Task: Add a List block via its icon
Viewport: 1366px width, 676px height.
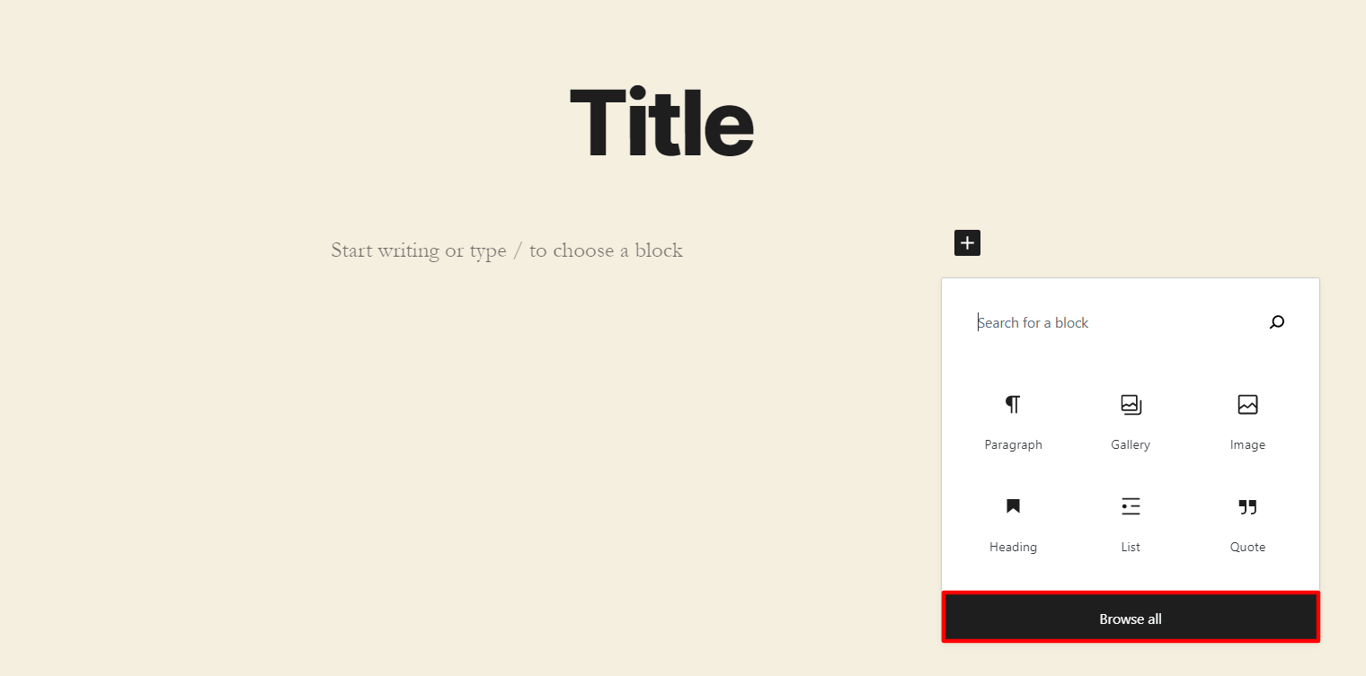Action: coord(1130,506)
